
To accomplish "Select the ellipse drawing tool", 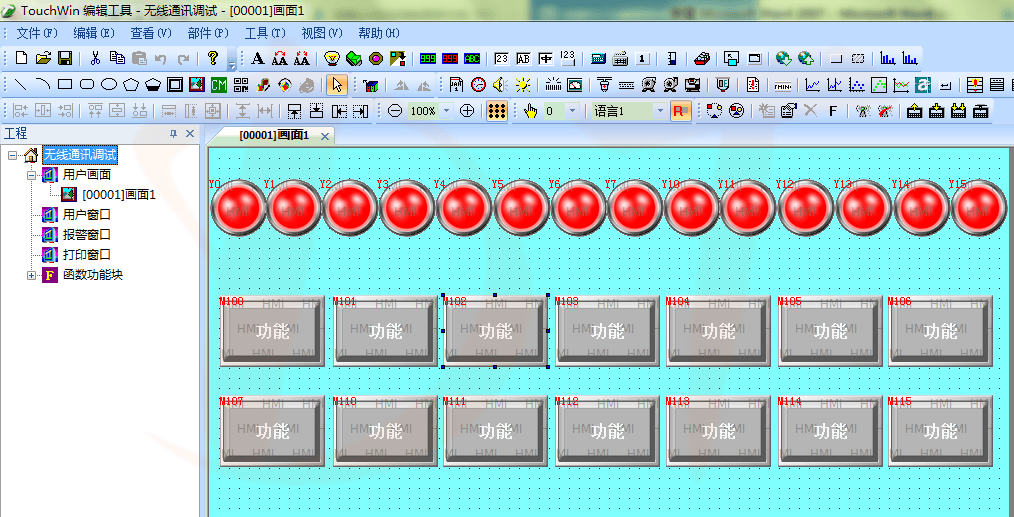I will click(109, 85).
